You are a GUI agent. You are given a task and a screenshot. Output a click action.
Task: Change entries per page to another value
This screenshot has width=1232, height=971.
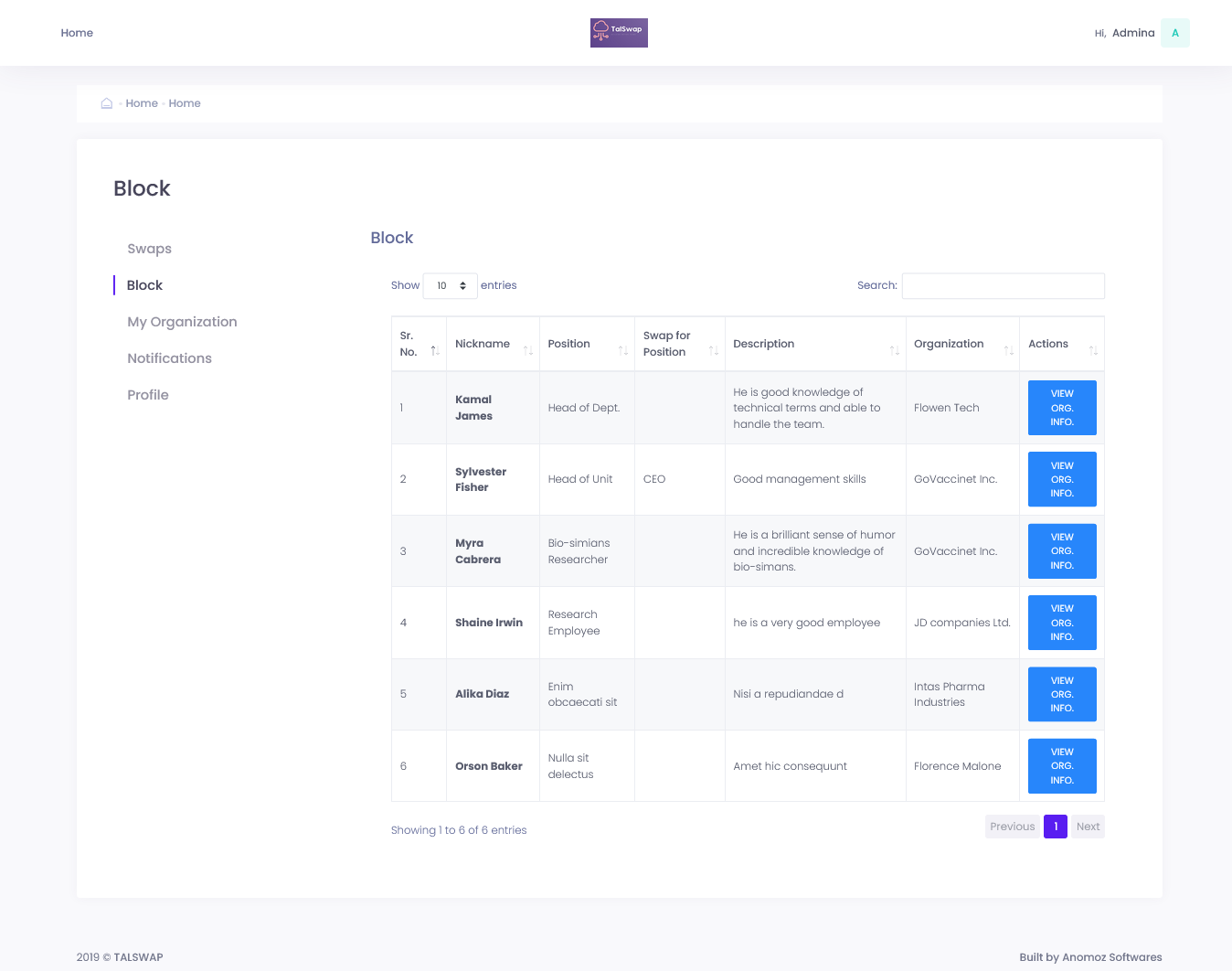(450, 285)
